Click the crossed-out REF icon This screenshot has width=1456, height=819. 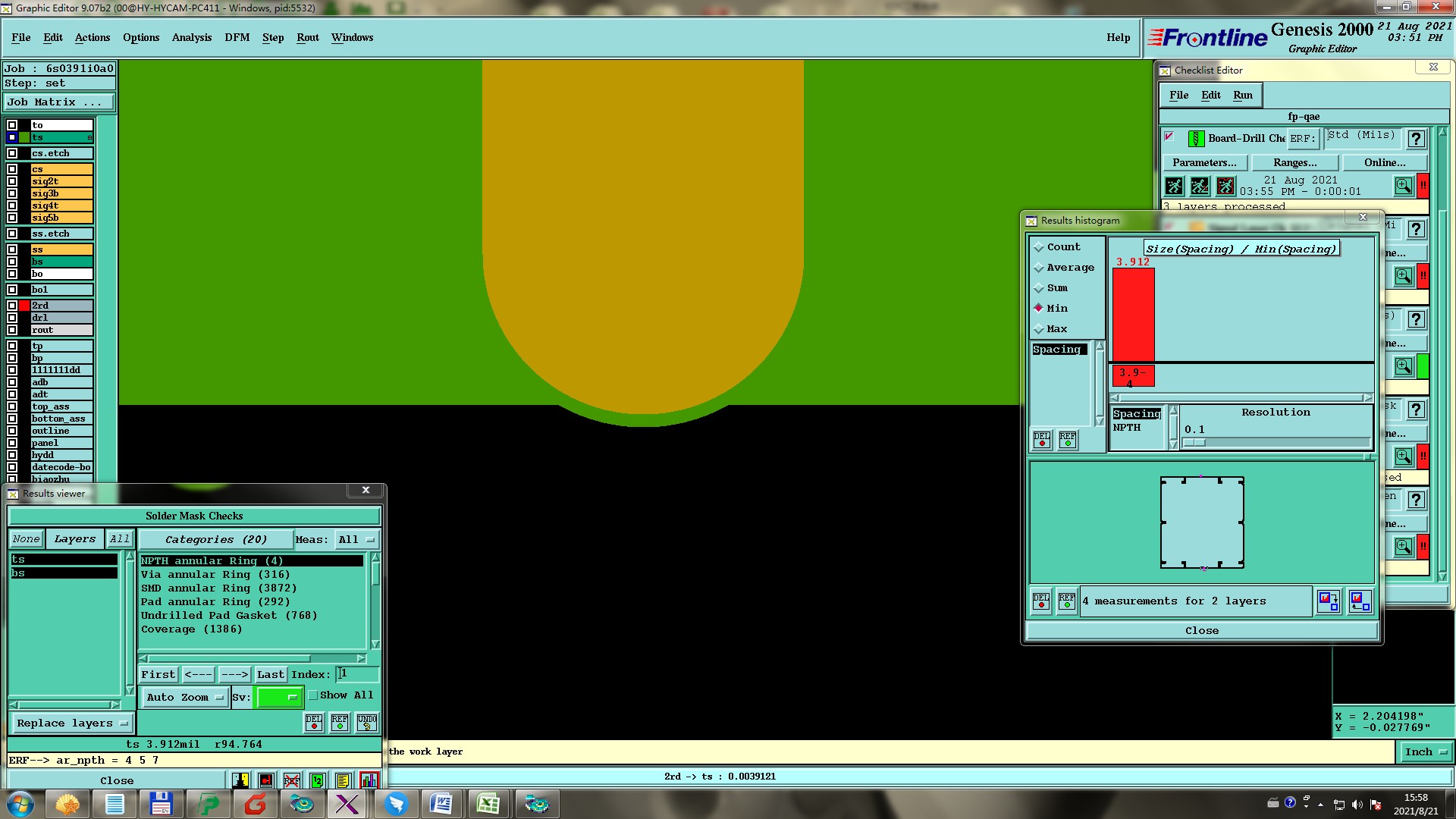pyautogui.click(x=291, y=780)
